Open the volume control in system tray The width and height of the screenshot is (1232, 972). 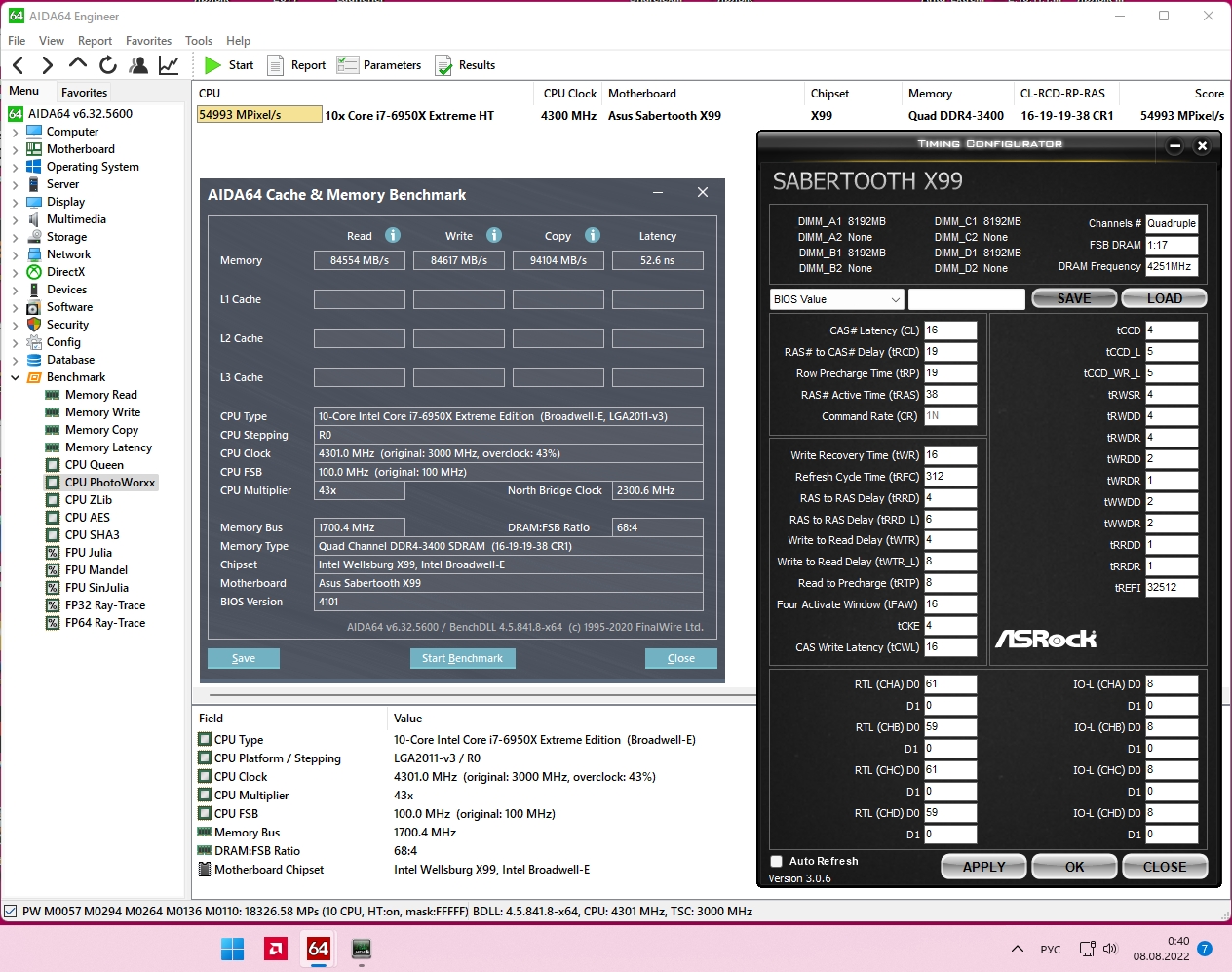pyautogui.click(x=1110, y=949)
